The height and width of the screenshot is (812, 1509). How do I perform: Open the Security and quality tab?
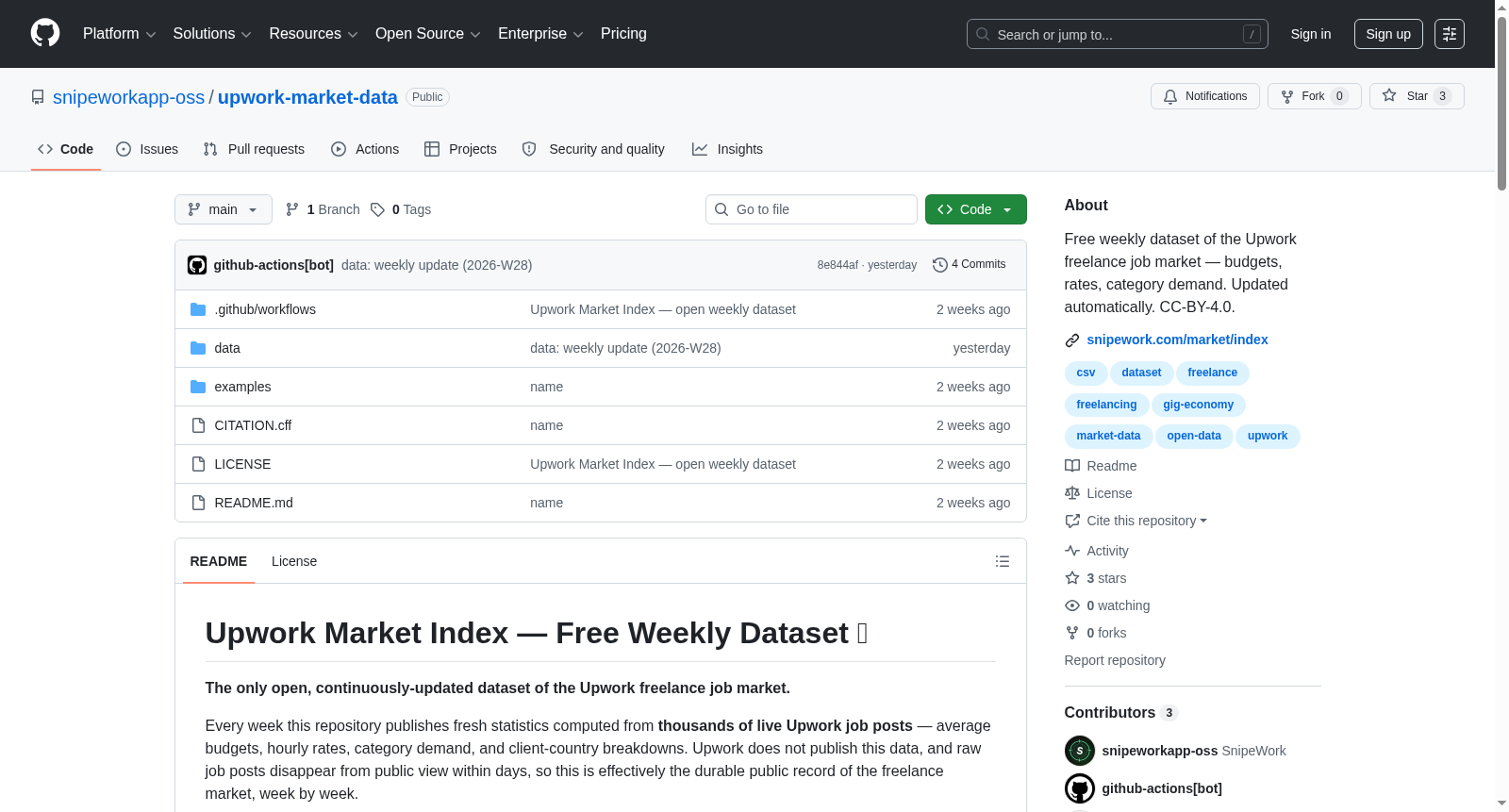593,149
